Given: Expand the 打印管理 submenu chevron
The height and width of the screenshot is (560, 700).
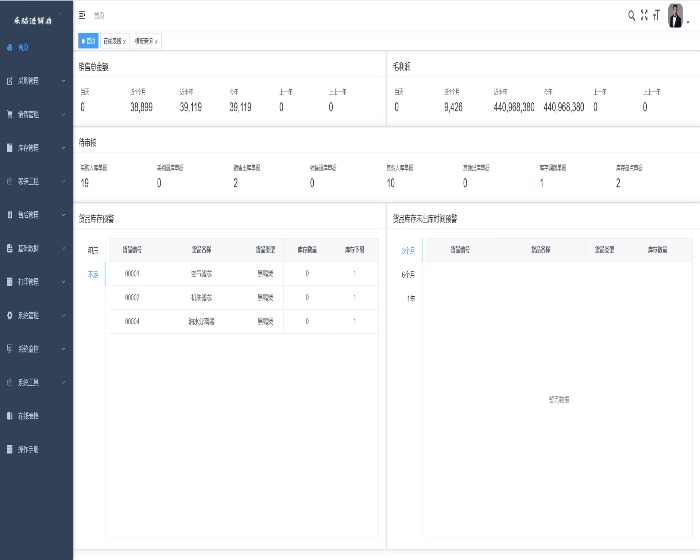Looking at the screenshot, I should click(63, 282).
